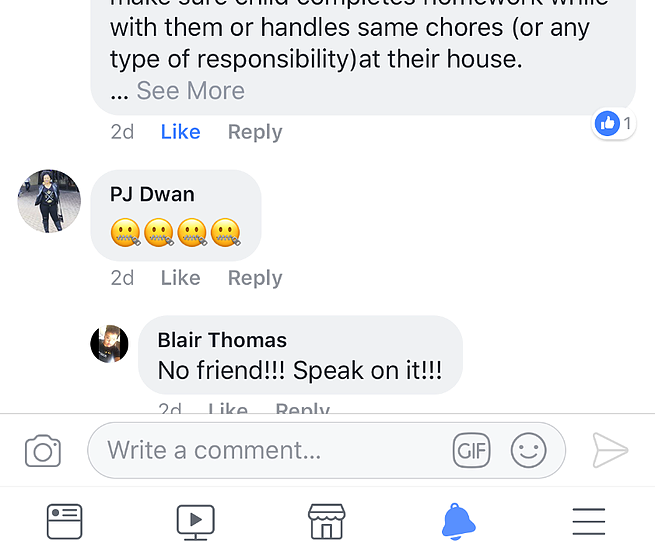Open Blair Thomas's name link
655x555 pixels.
pos(222,340)
